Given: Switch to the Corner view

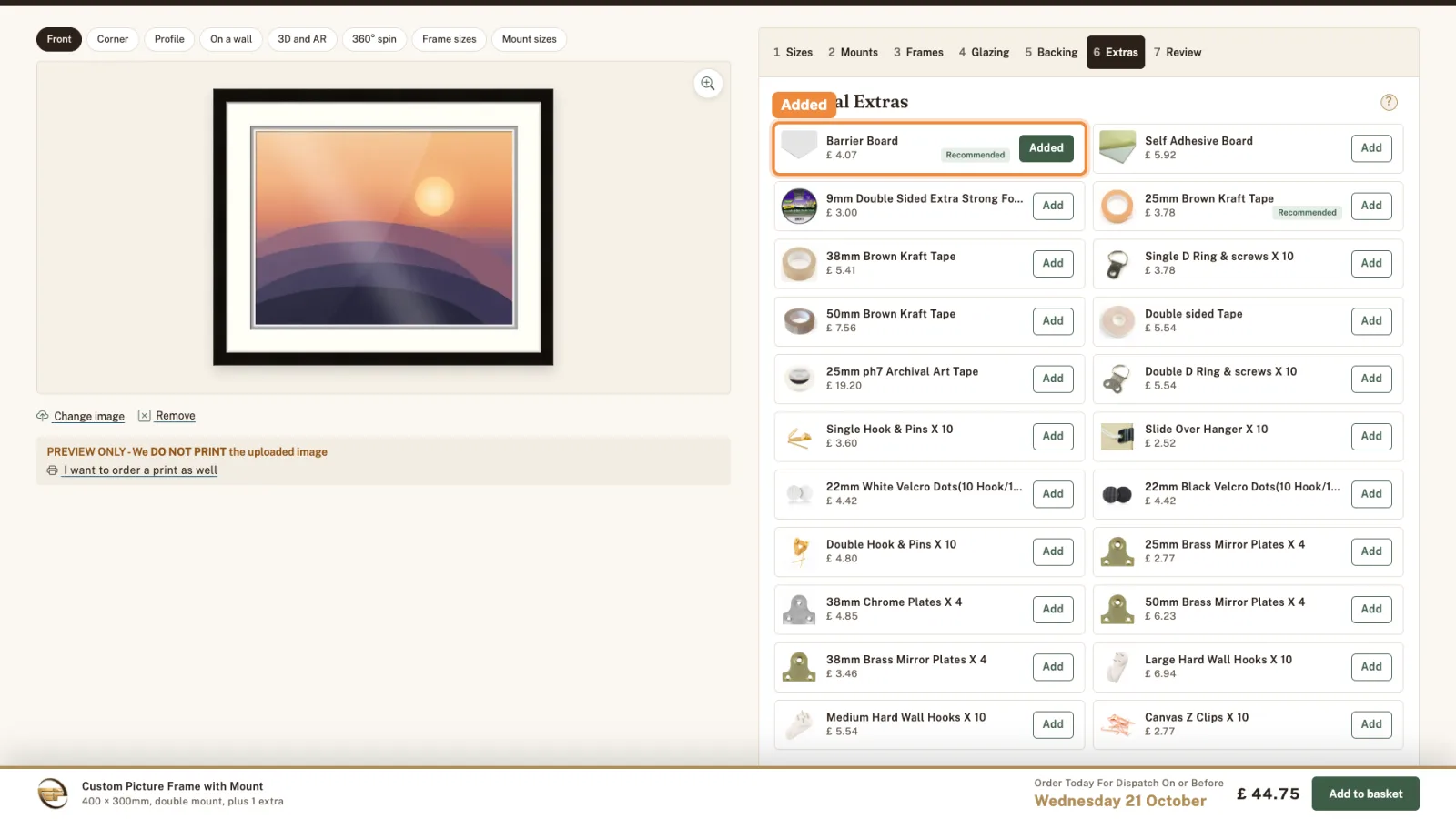Looking at the screenshot, I should click(113, 39).
